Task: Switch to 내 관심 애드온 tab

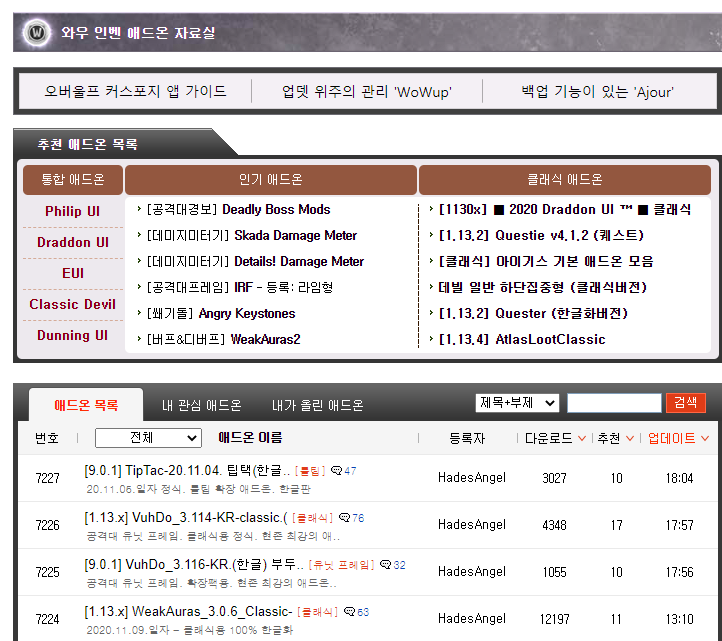Action: (202, 405)
